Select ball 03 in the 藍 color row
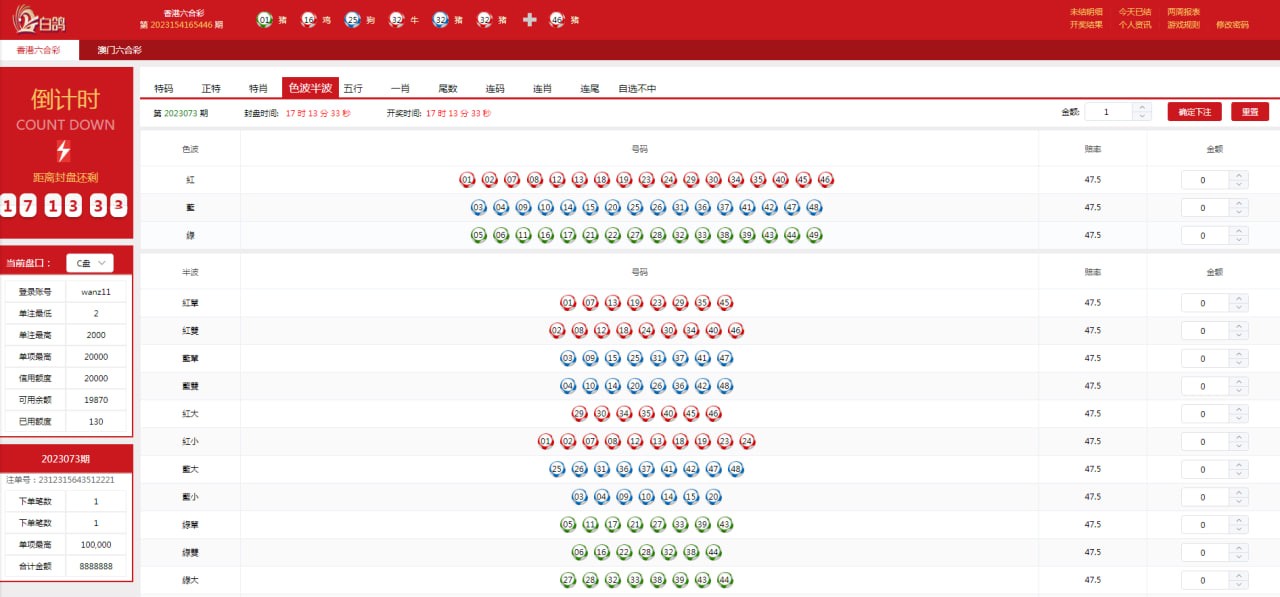The height and width of the screenshot is (597, 1280). (x=478, y=208)
